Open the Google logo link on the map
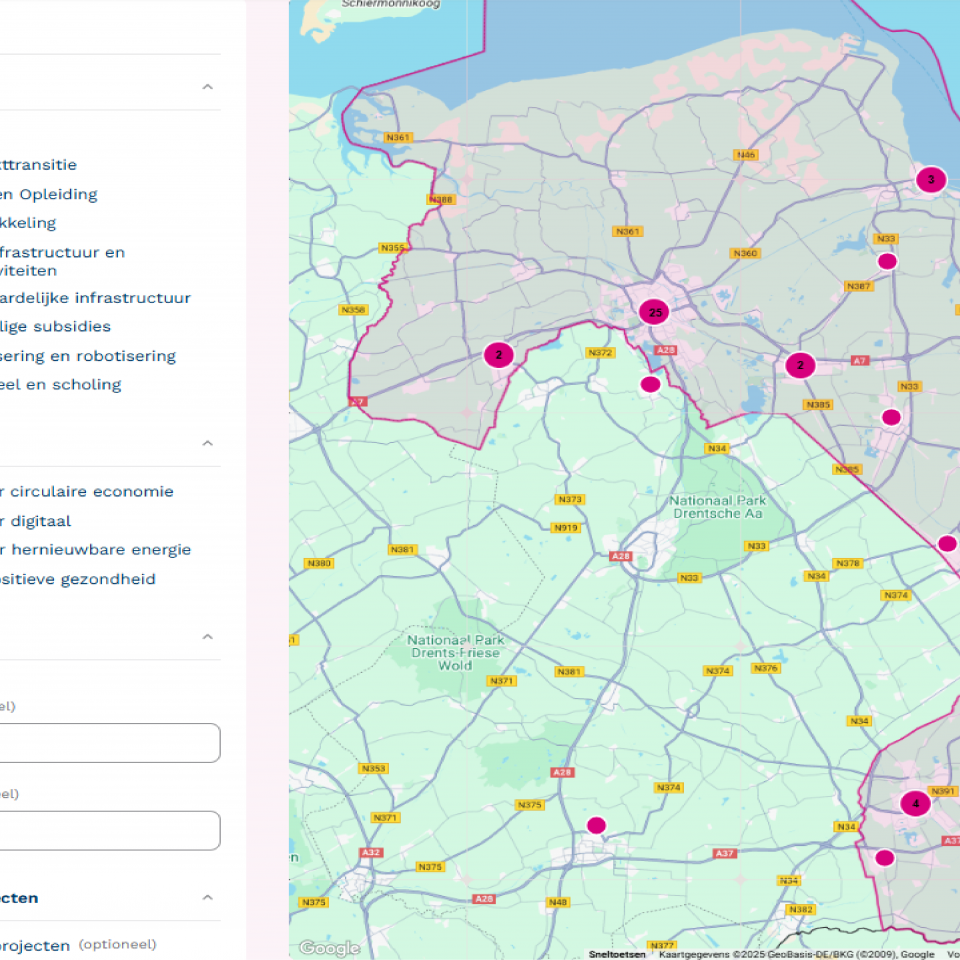This screenshot has height=960, width=960. (329, 948)
